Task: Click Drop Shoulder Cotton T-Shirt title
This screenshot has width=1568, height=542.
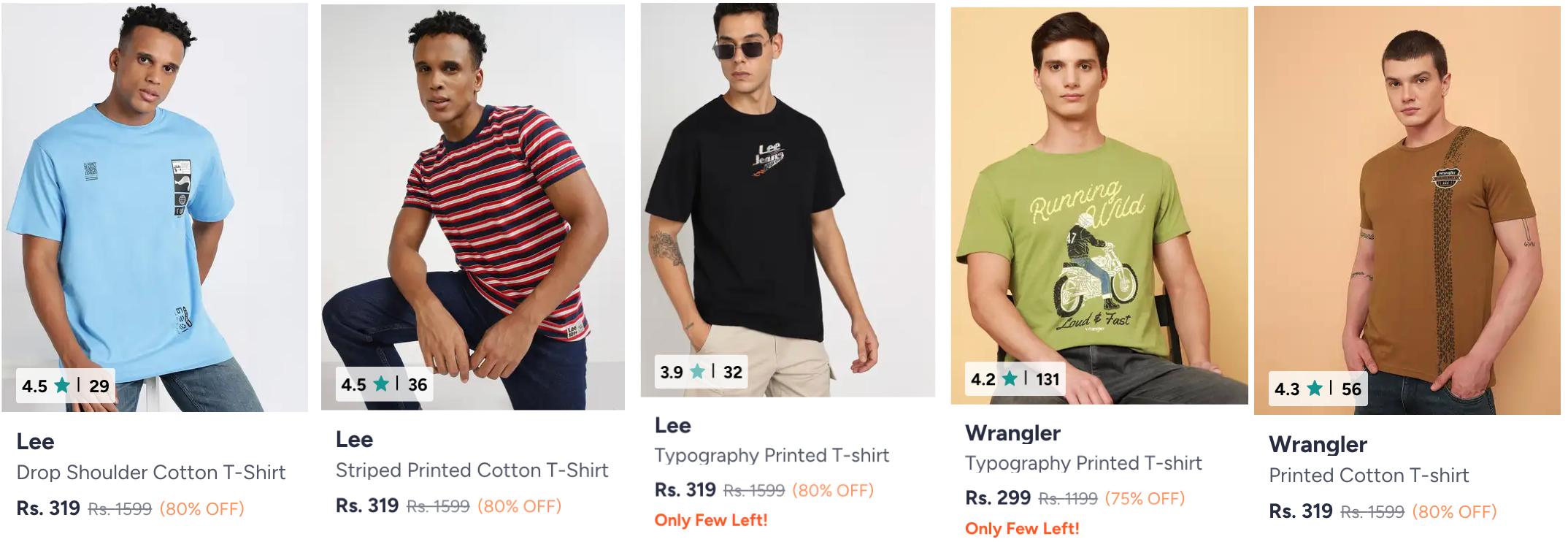Action: coord(151,473)
